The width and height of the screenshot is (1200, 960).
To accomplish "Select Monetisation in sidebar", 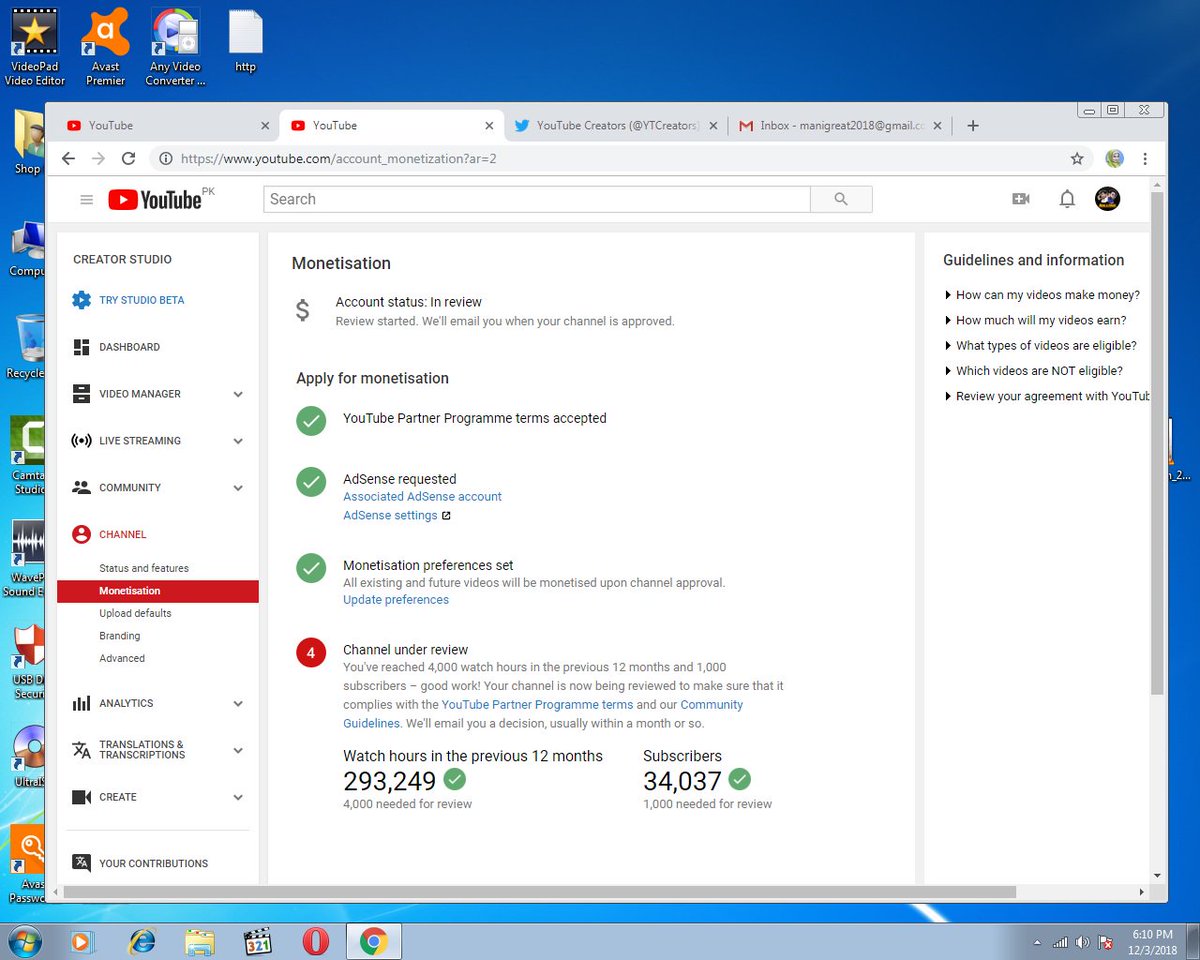I will pos(158,591).
